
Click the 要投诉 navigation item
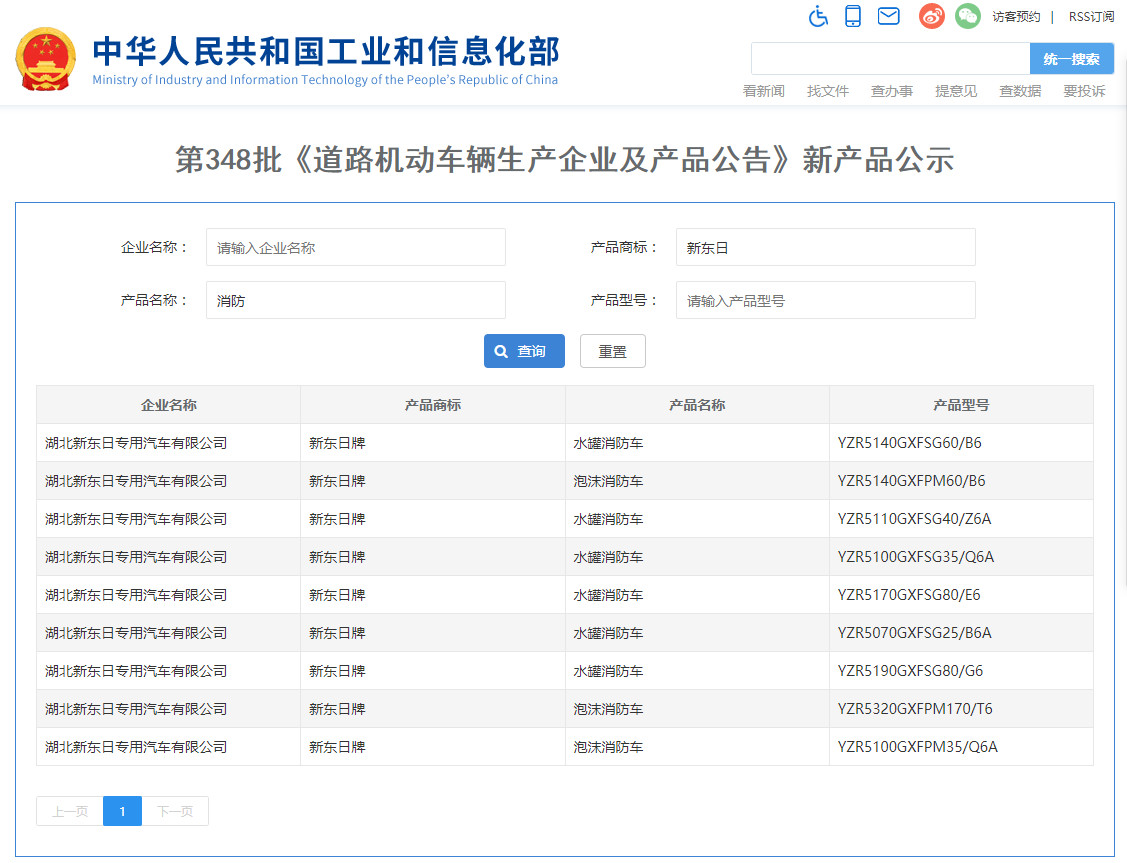click(1084, 91)
